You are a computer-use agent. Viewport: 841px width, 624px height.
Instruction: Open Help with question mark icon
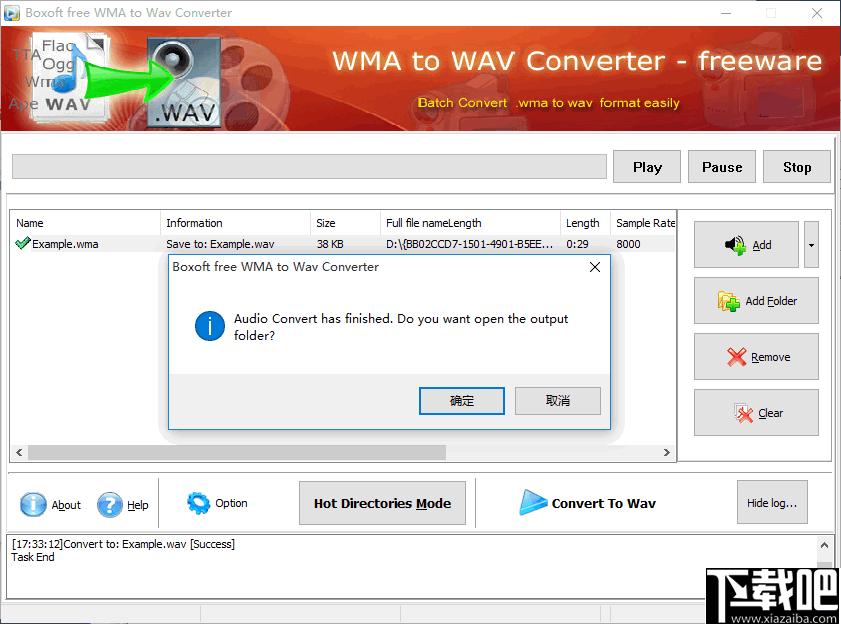click(x=110, y=504)
